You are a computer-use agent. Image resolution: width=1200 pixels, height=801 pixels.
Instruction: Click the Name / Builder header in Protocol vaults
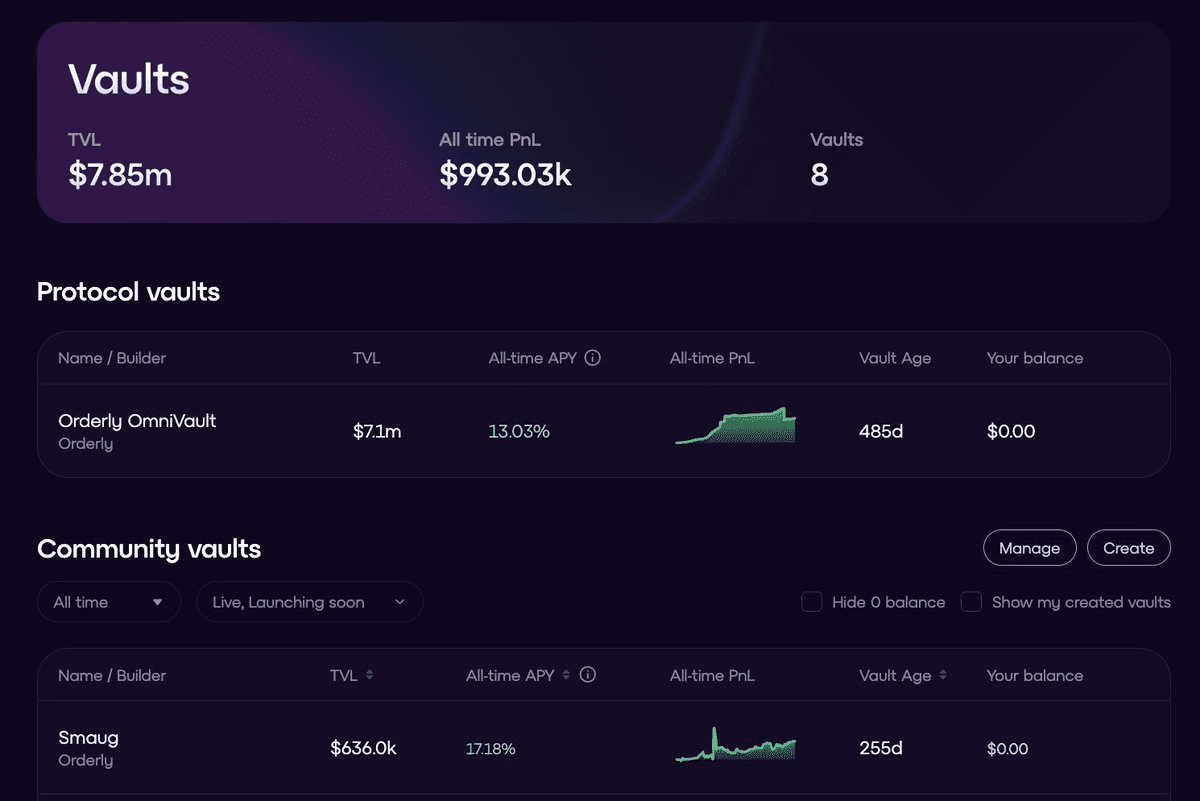(112, 358)
